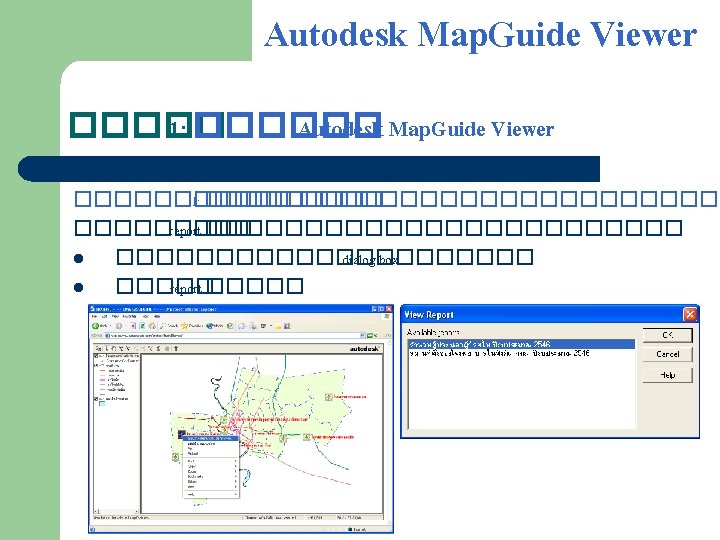
Task: Toggle the top layer group checkbox in legend
Action: [96, 356]
